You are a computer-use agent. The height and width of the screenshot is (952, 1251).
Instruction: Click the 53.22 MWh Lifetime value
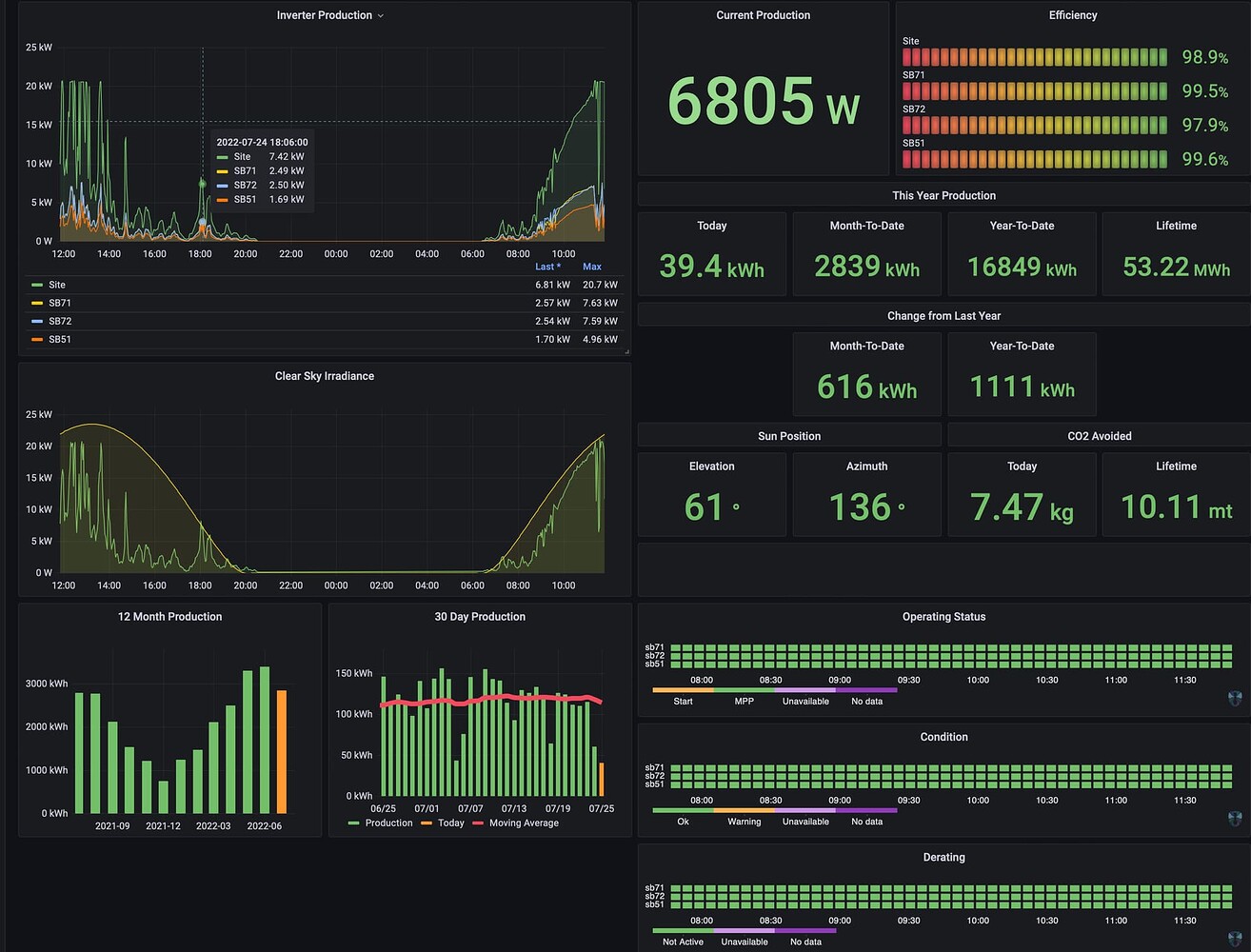coord(1176,267)
